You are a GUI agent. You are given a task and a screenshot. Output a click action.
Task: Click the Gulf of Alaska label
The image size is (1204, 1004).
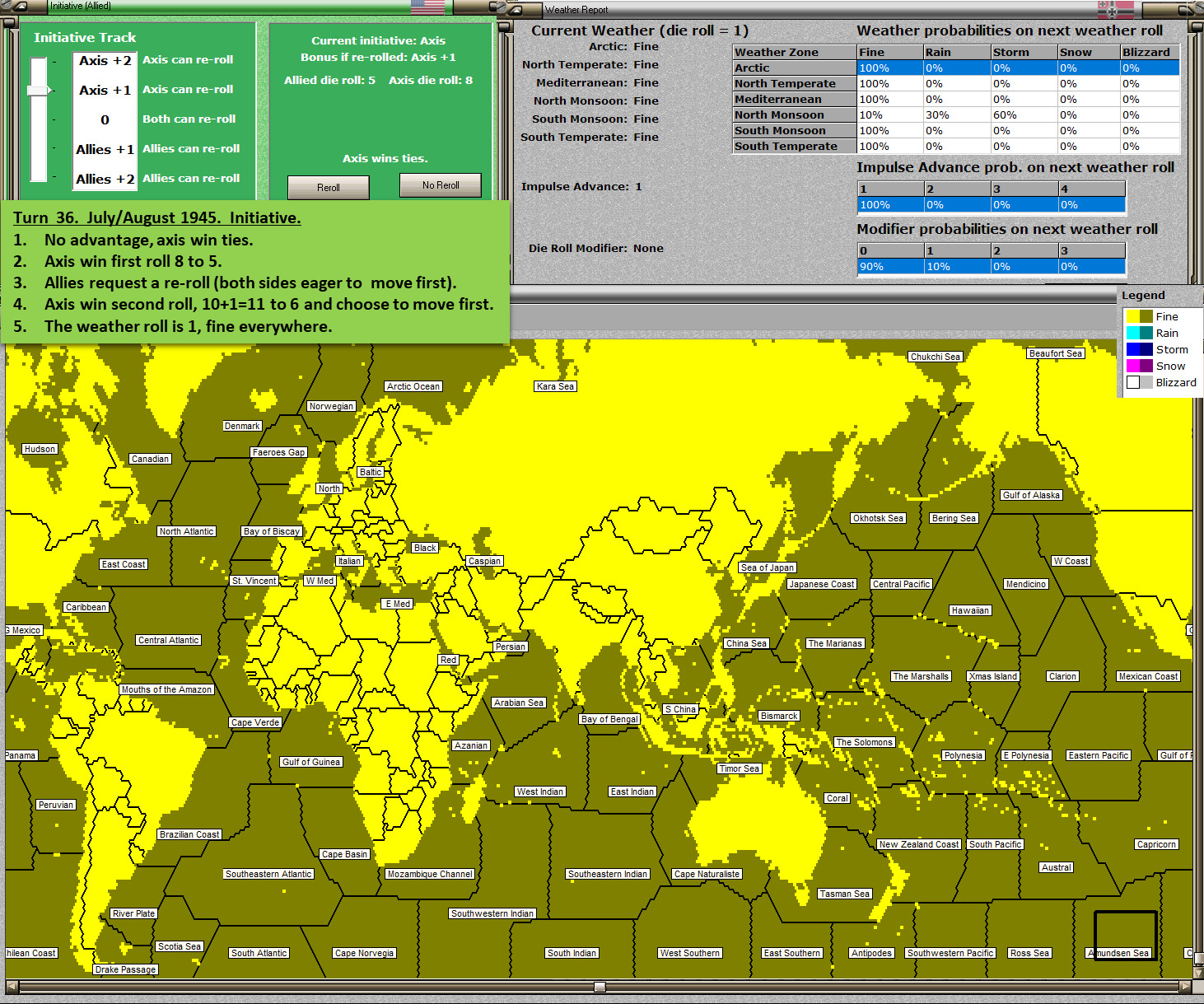point(1031,495)
